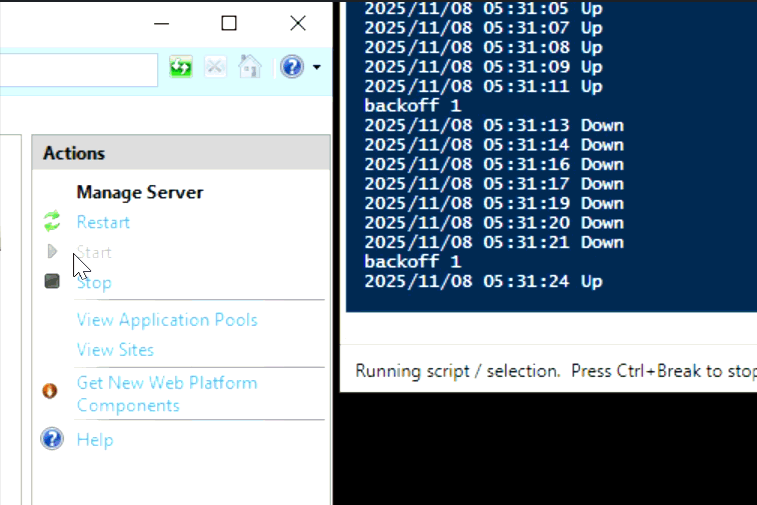The height and width of the screenshot is (505, 757).
Task: Click the Help question mark icon in Actions
Action: tap(52, 439)
